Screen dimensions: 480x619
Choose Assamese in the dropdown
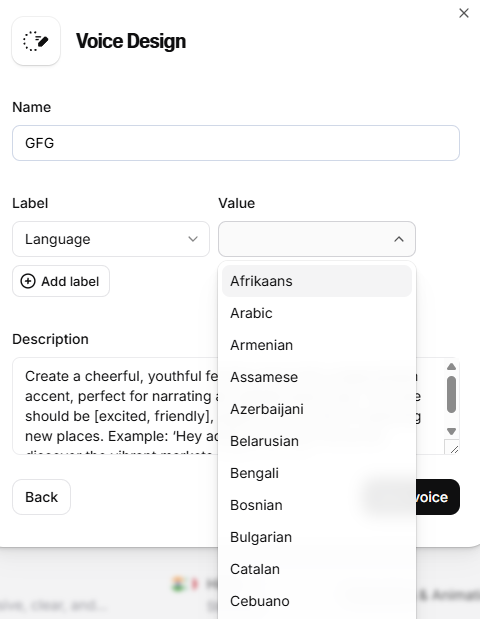(x=317, y=377)
